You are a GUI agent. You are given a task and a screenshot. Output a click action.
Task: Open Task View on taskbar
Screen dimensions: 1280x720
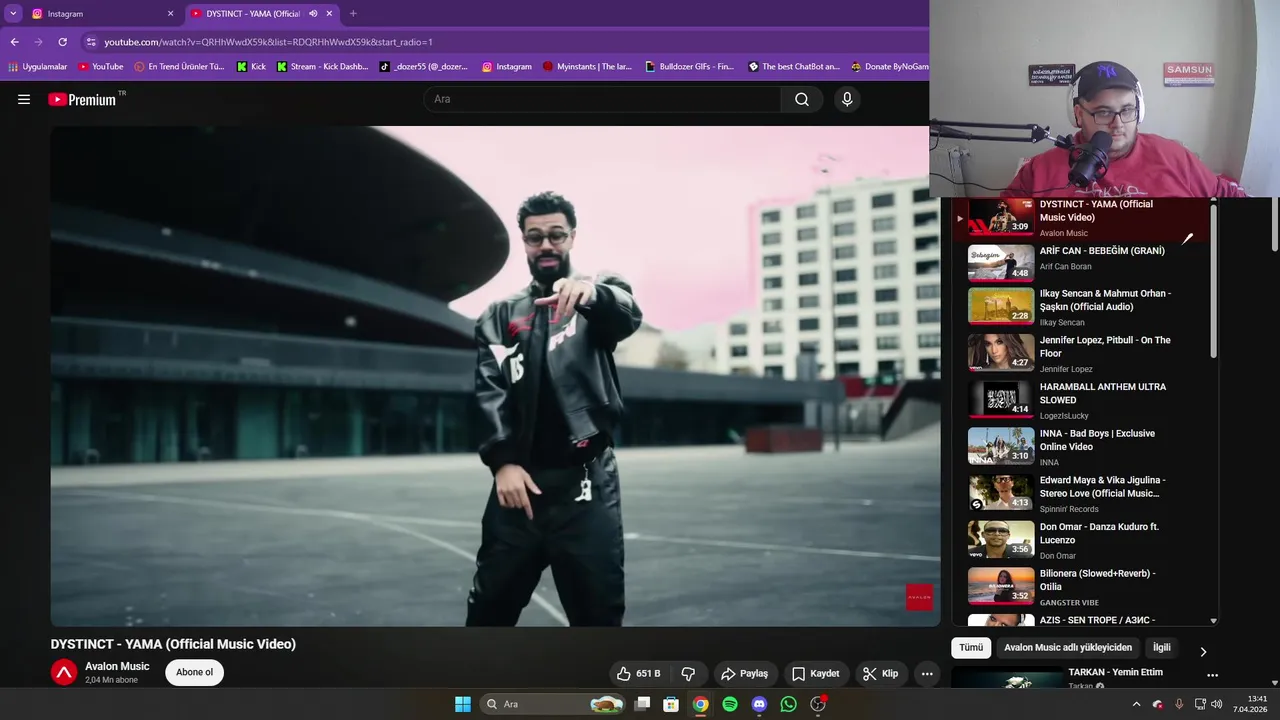[x=643, y=704]
